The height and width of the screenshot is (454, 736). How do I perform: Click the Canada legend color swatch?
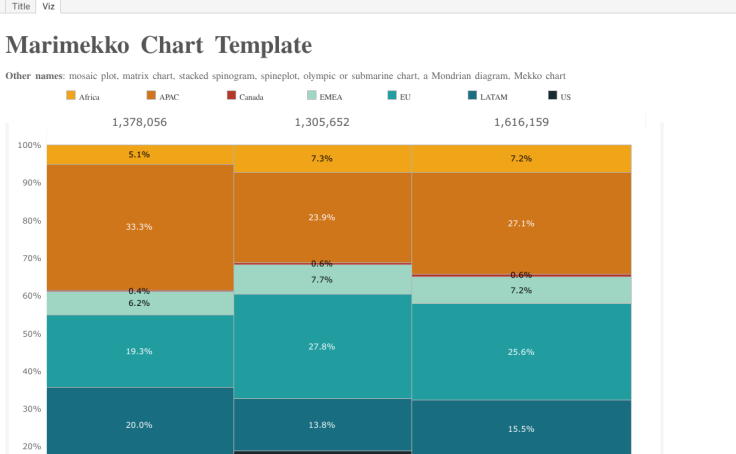click(231, 96)
